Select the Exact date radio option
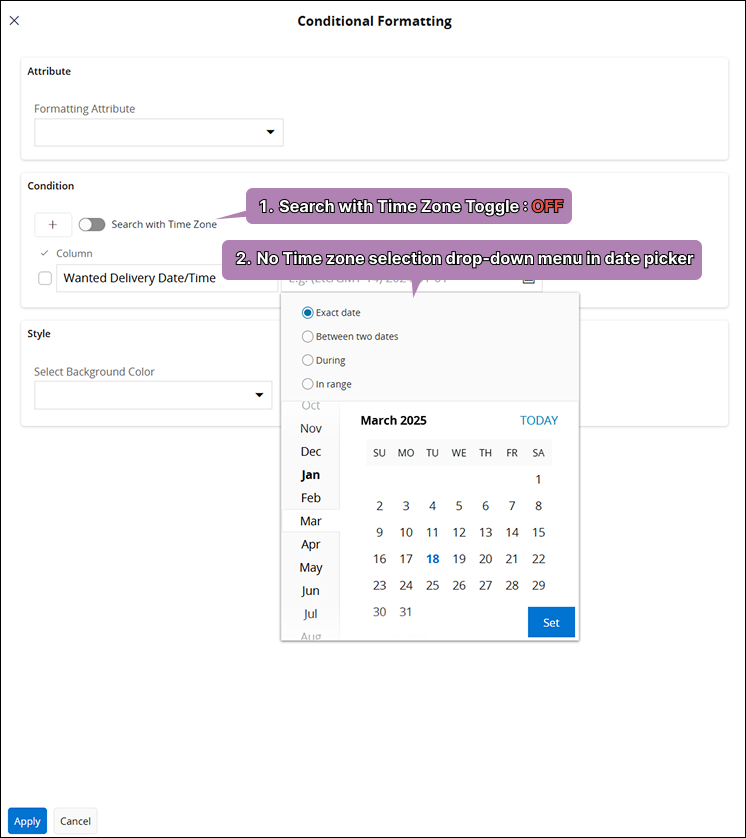Image resolution: width=746 pixels, height=838 pixels. (307, 313)
